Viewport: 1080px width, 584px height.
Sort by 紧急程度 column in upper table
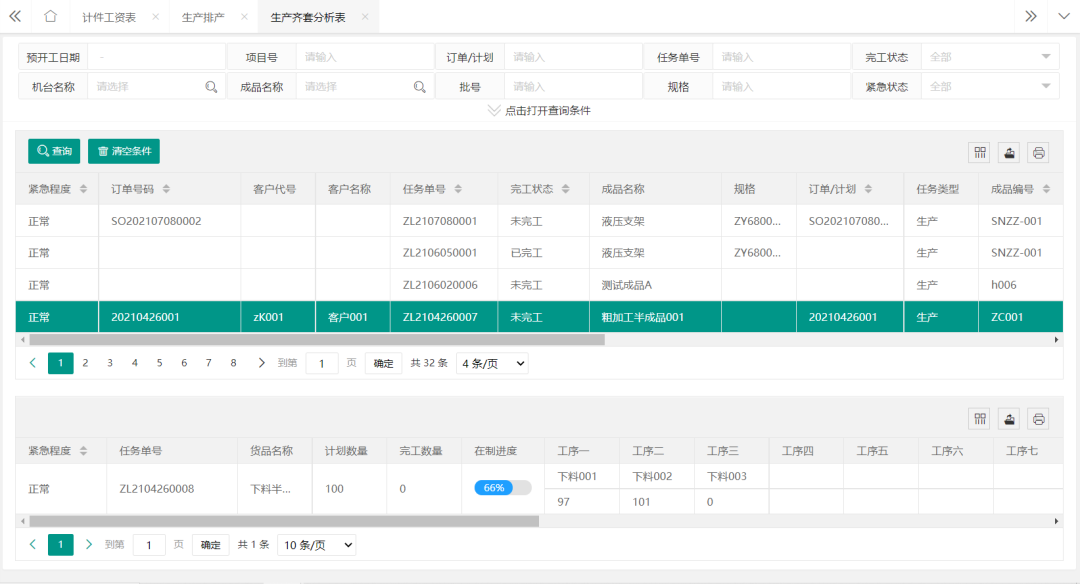tap(83, 189)
